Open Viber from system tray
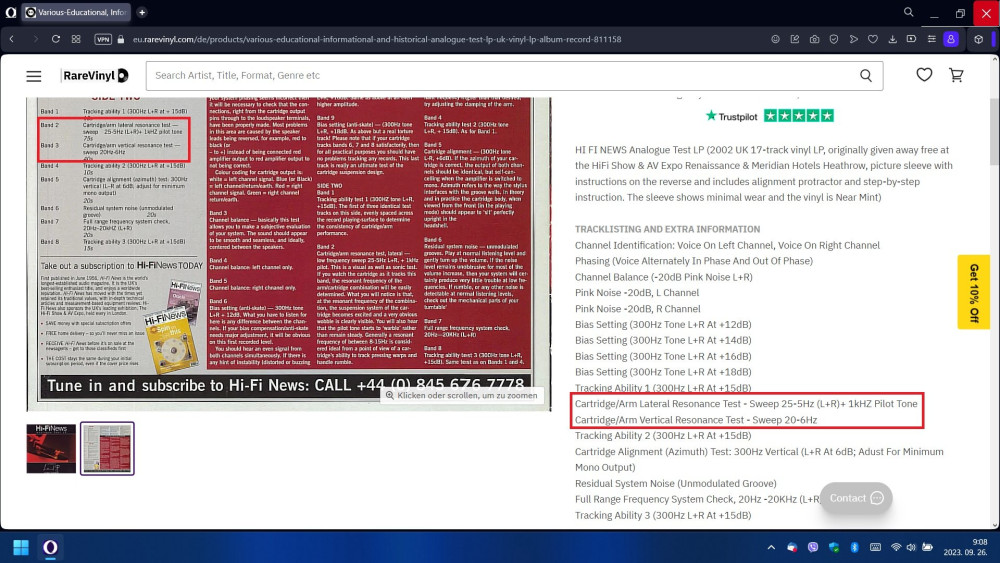This screenshot has height=563, width=1000. click(812, 547)
